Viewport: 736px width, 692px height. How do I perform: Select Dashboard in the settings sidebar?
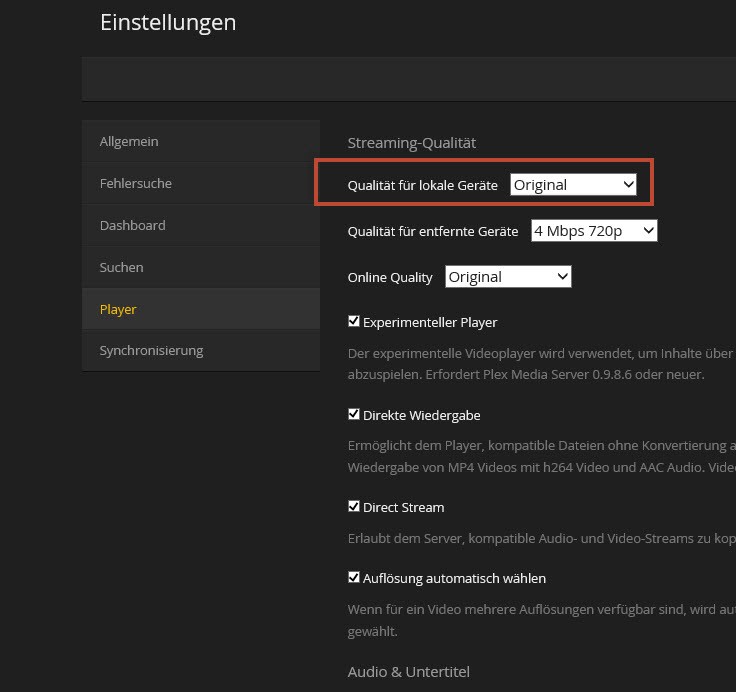132,226
